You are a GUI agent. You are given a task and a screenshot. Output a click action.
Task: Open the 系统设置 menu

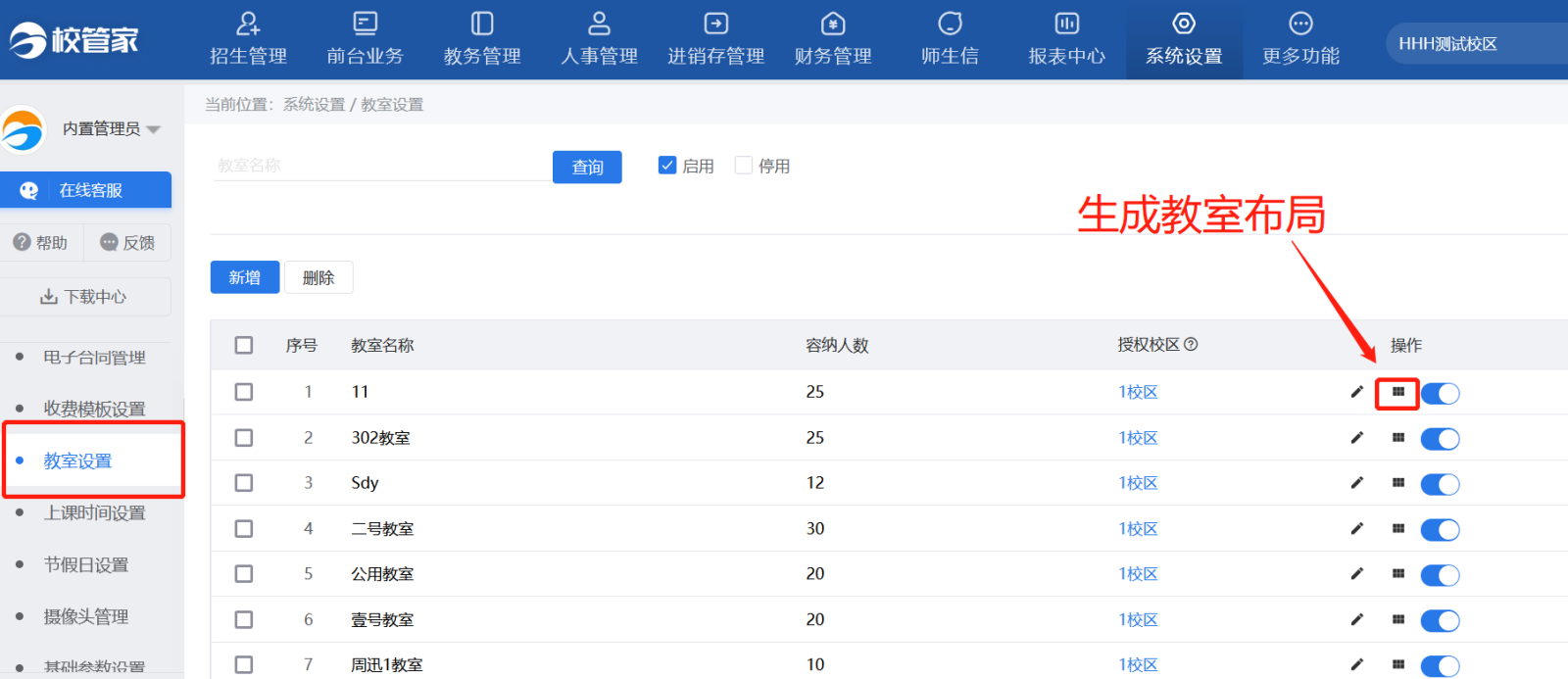[1184, 40]
